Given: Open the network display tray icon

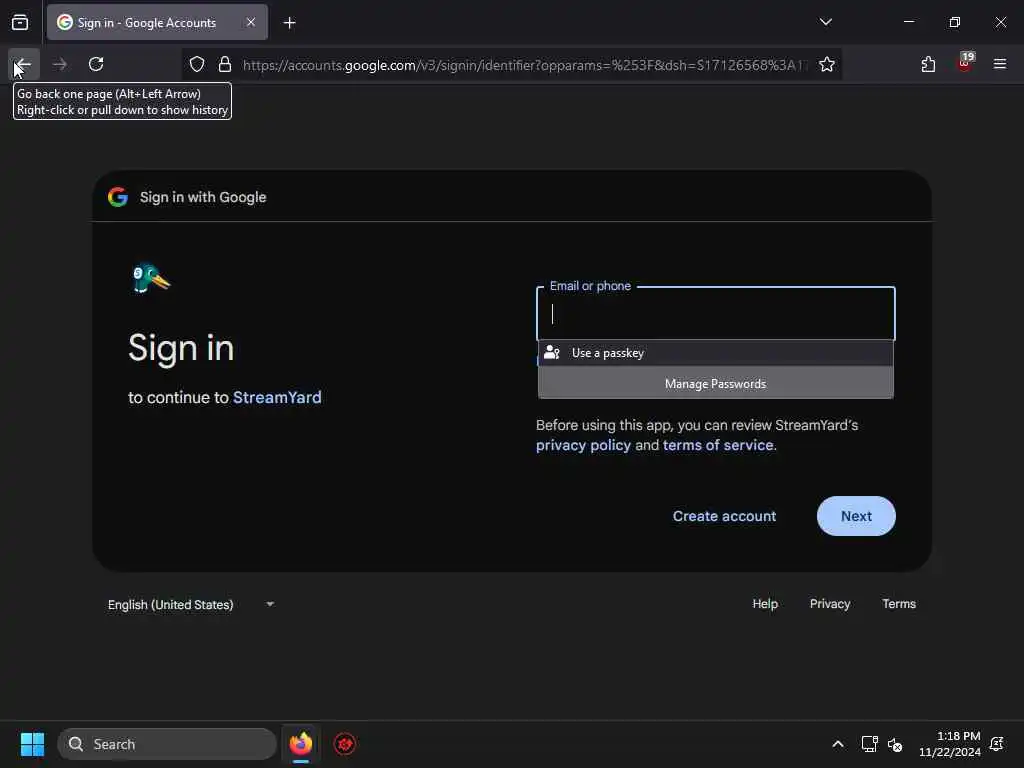Looking at the screenshot, I should tap(869, 744).
